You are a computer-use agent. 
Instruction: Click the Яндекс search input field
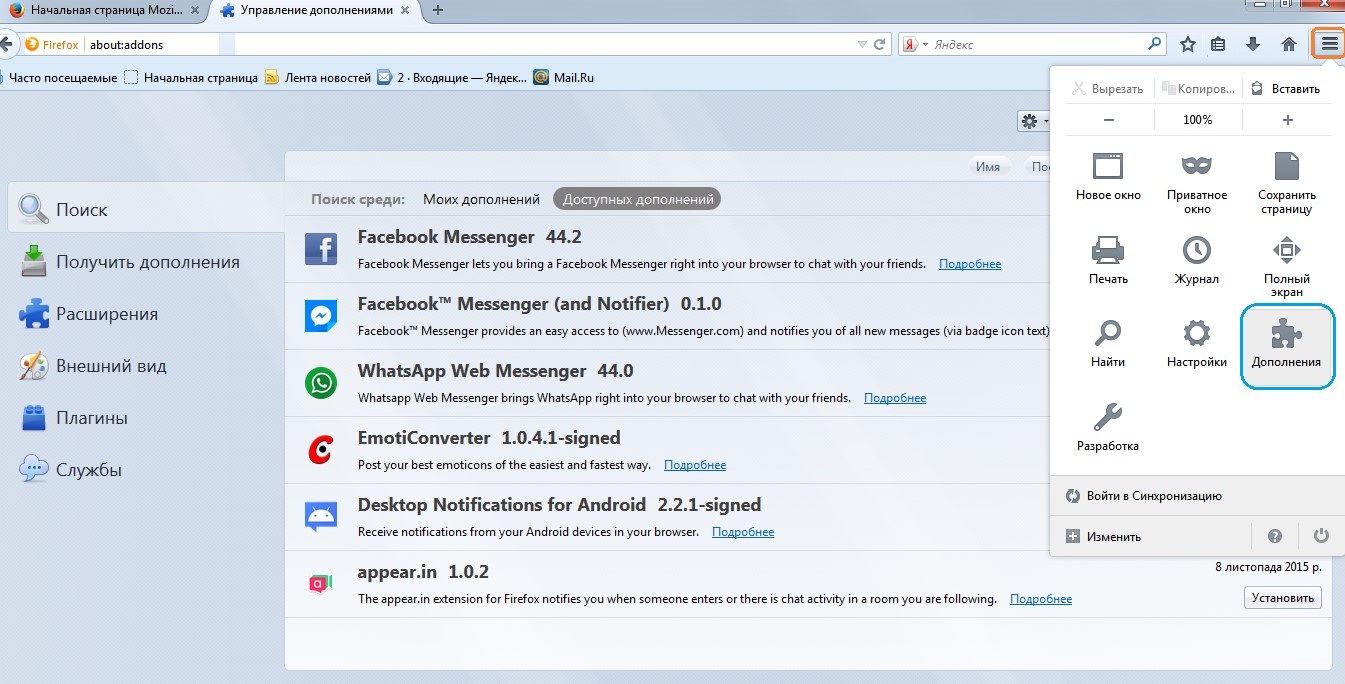click(1038, 45)
